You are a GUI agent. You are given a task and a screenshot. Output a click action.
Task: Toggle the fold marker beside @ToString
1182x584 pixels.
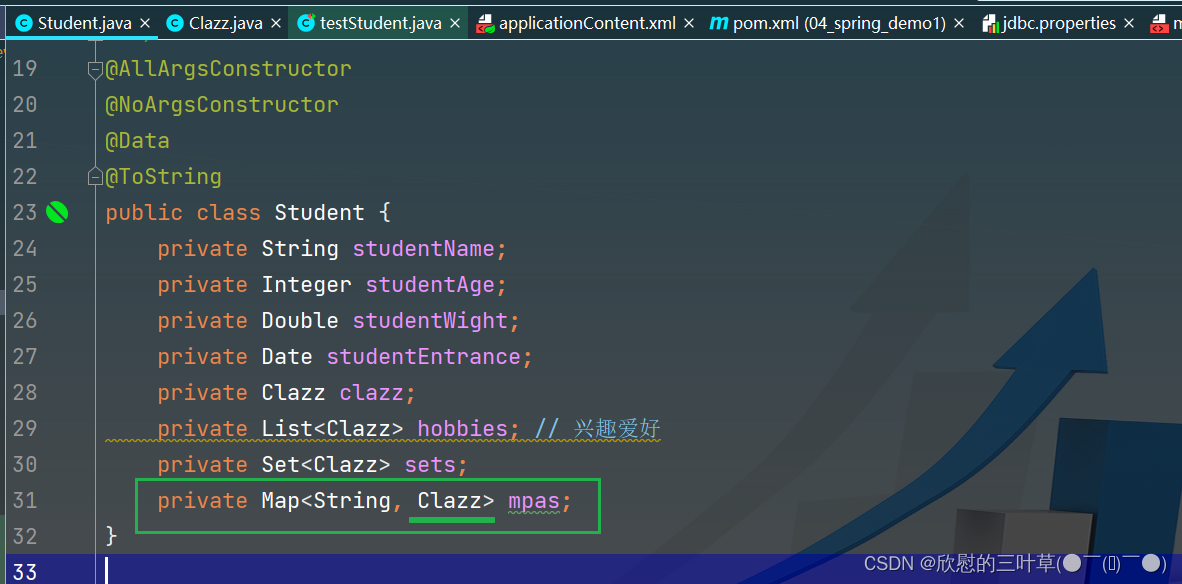tap(95, 177)
